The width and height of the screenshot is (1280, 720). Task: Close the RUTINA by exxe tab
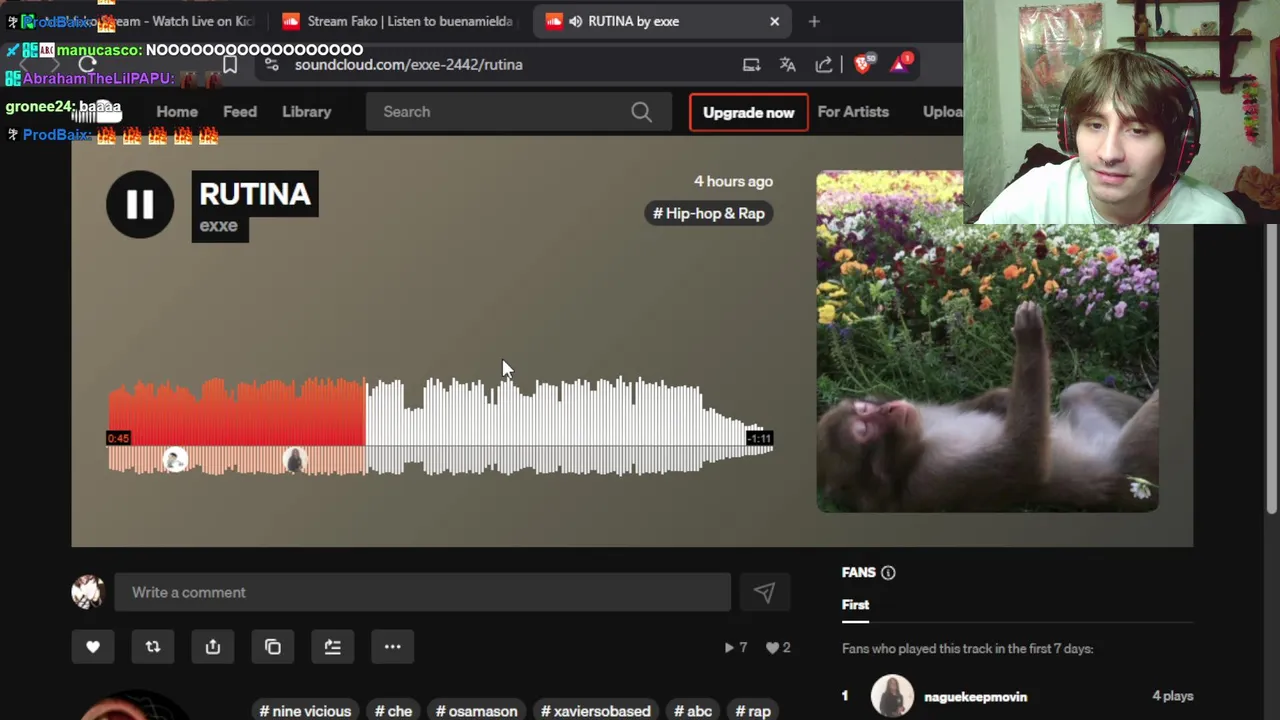774,21
